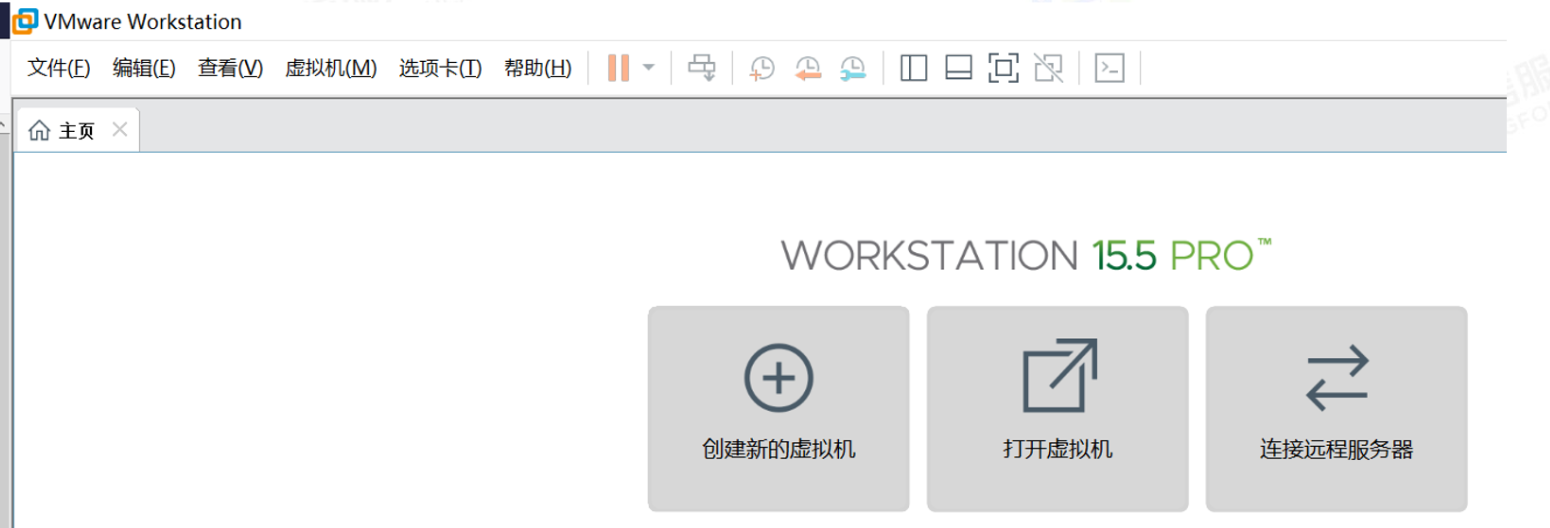Click the orange suspend/pause toolbar icon
Screen dimensions: 1550x528
pos(618,68)
